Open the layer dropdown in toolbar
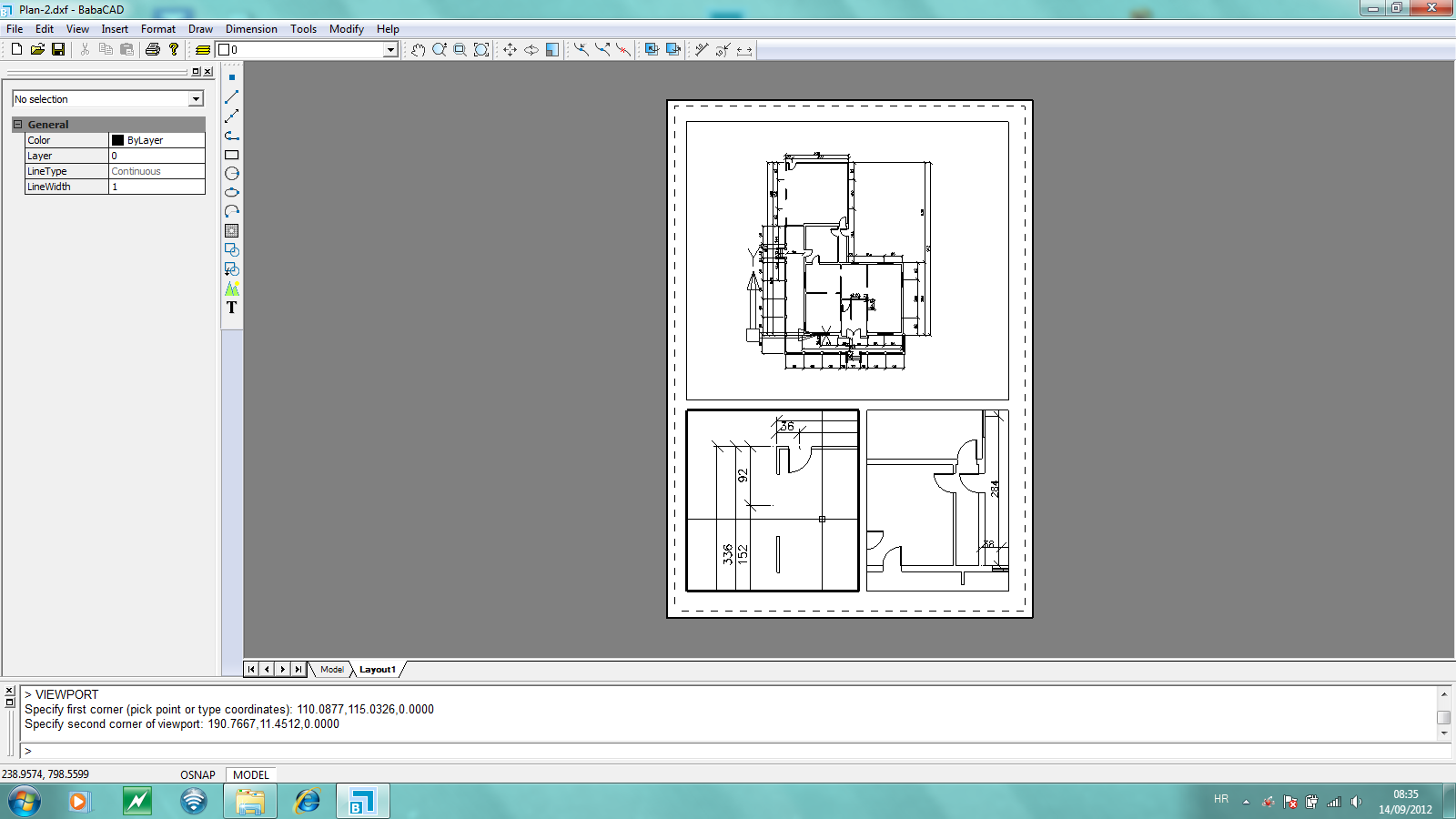 pos(390,50)
